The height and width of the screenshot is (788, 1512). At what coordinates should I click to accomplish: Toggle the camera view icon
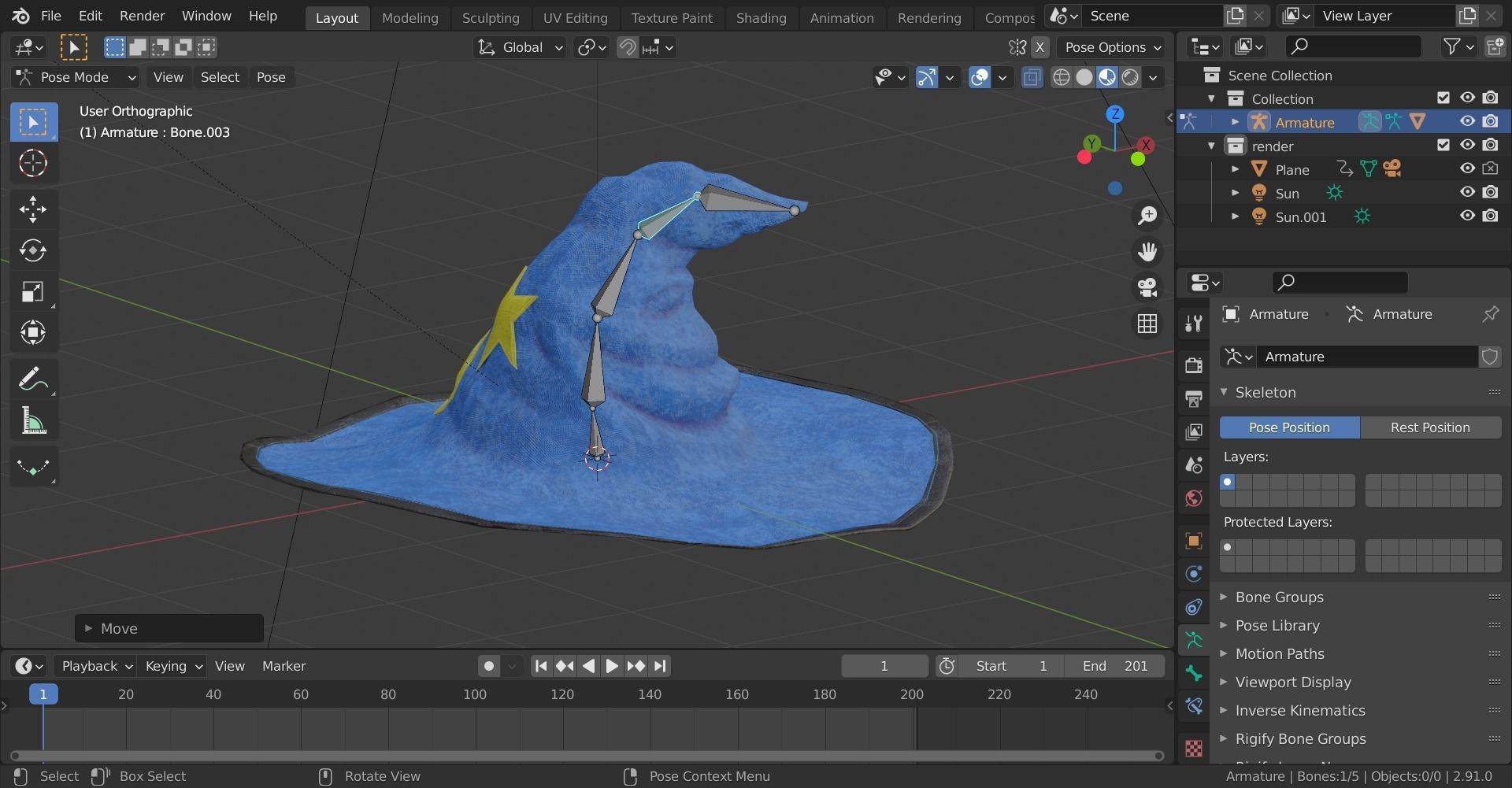[1147, 287]
